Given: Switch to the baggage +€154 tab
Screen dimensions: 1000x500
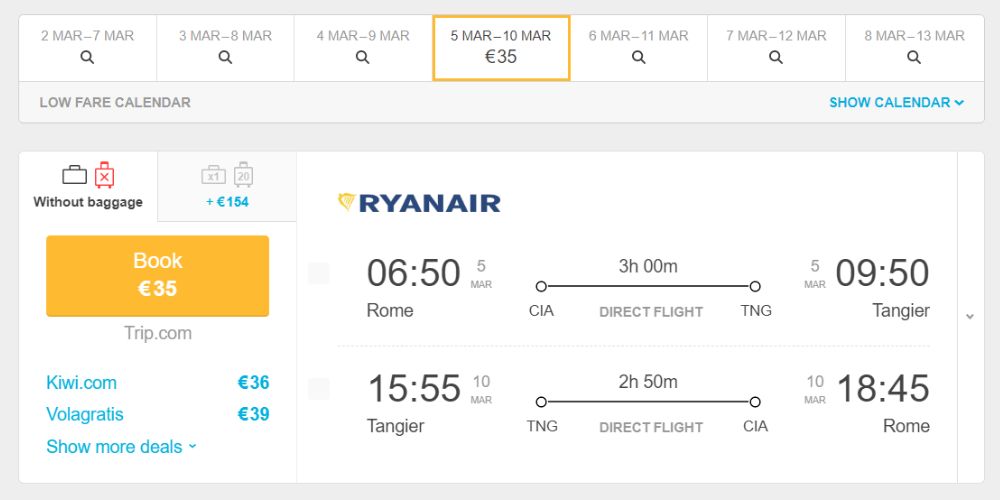Looking at the screenshot, I should click(x=227, y=186).
